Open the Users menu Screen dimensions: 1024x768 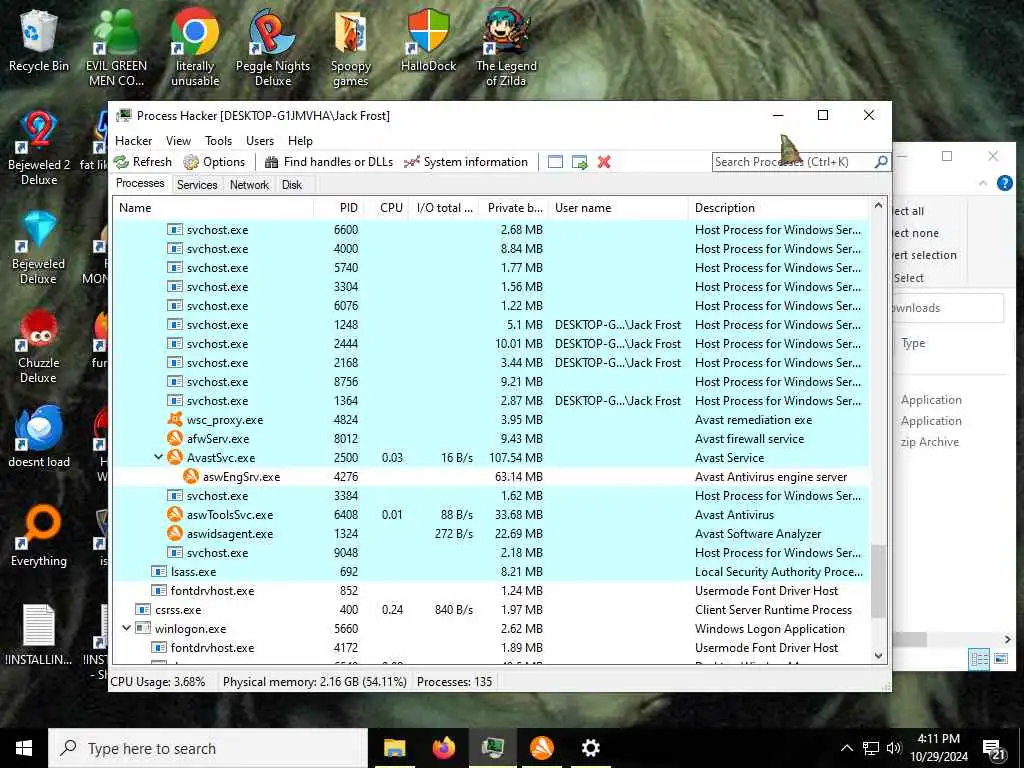click(260, 141)
